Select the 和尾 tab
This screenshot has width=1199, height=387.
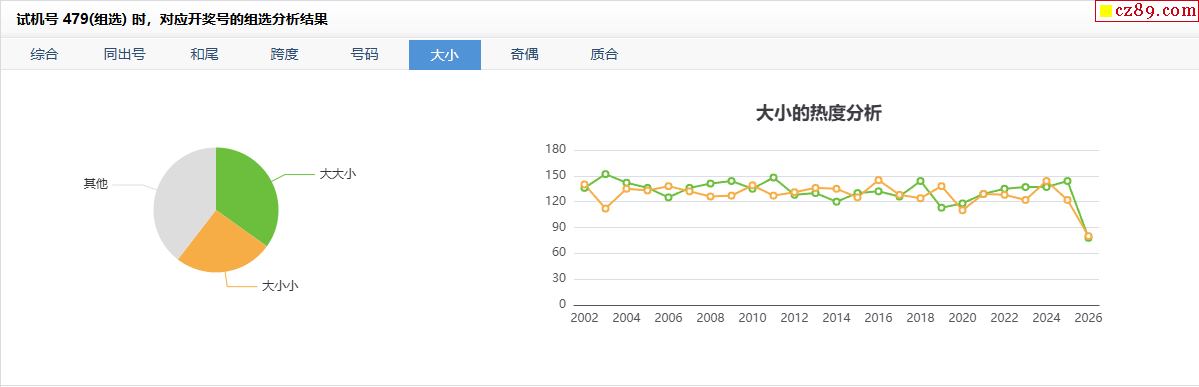pyautogui.click(x=204, y=54)
